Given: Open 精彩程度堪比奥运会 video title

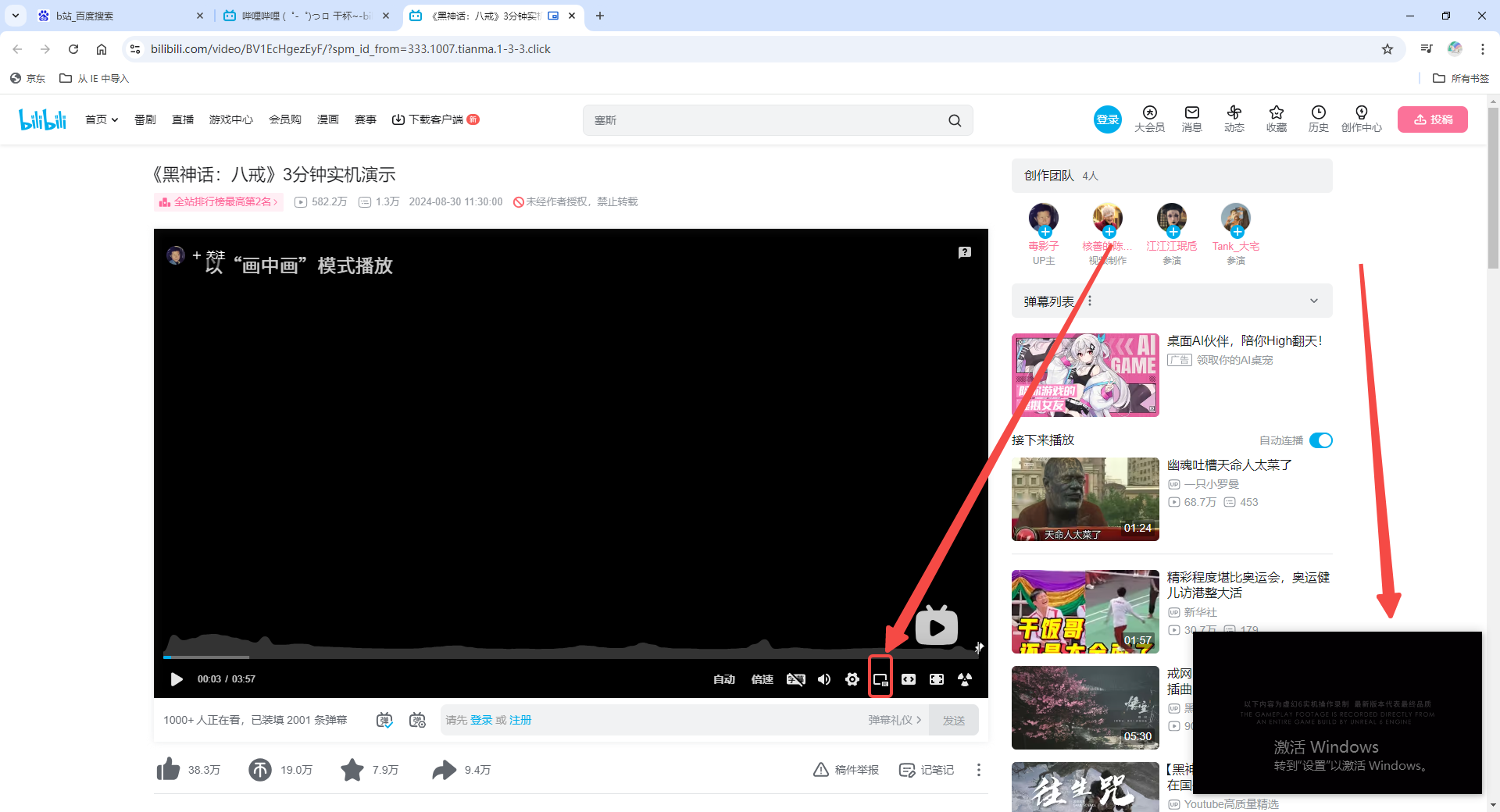Looking at the screenshot, I should [x=1248, y=585].
